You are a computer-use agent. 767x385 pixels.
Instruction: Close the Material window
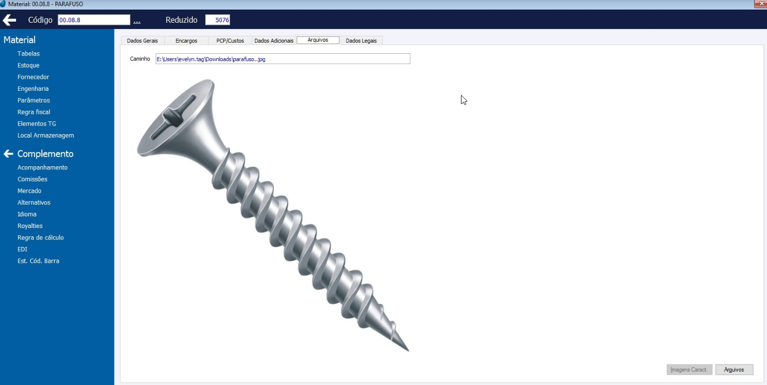tap(762, 4)
